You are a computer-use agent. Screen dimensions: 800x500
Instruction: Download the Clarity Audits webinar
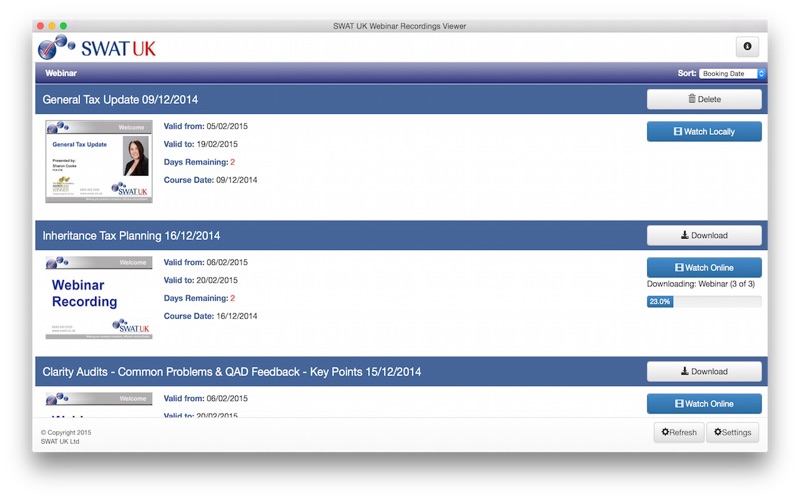[x=704, y=372]
